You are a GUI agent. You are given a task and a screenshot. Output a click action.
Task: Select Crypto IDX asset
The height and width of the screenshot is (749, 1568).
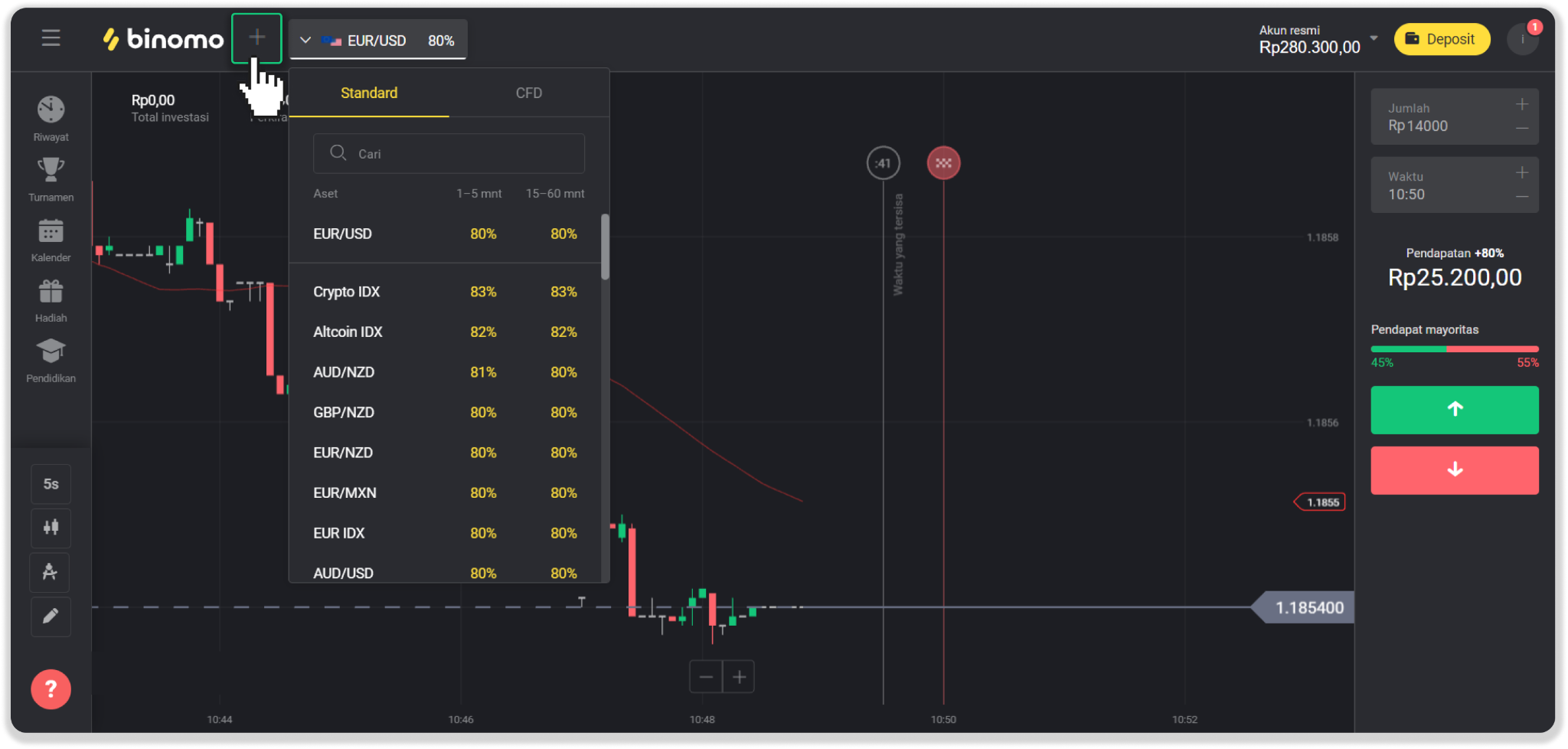[445, 292]
